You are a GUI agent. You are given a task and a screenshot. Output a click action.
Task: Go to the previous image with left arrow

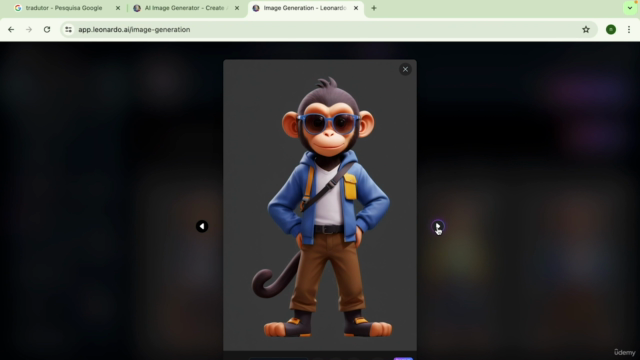point(202,226)
